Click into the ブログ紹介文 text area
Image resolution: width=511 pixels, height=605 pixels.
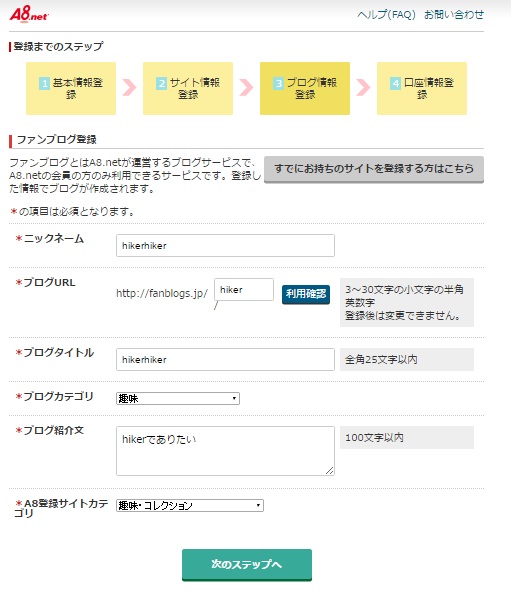225,451
